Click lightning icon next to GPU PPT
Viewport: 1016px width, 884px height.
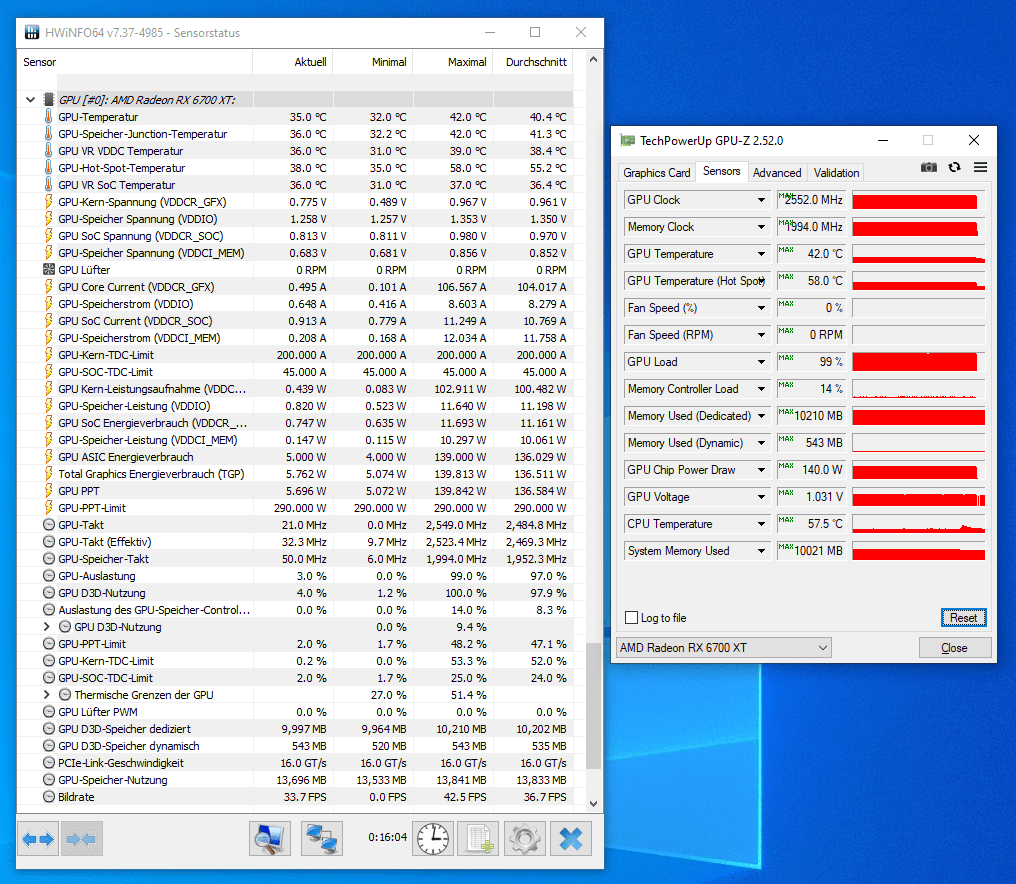coord(49,491)
